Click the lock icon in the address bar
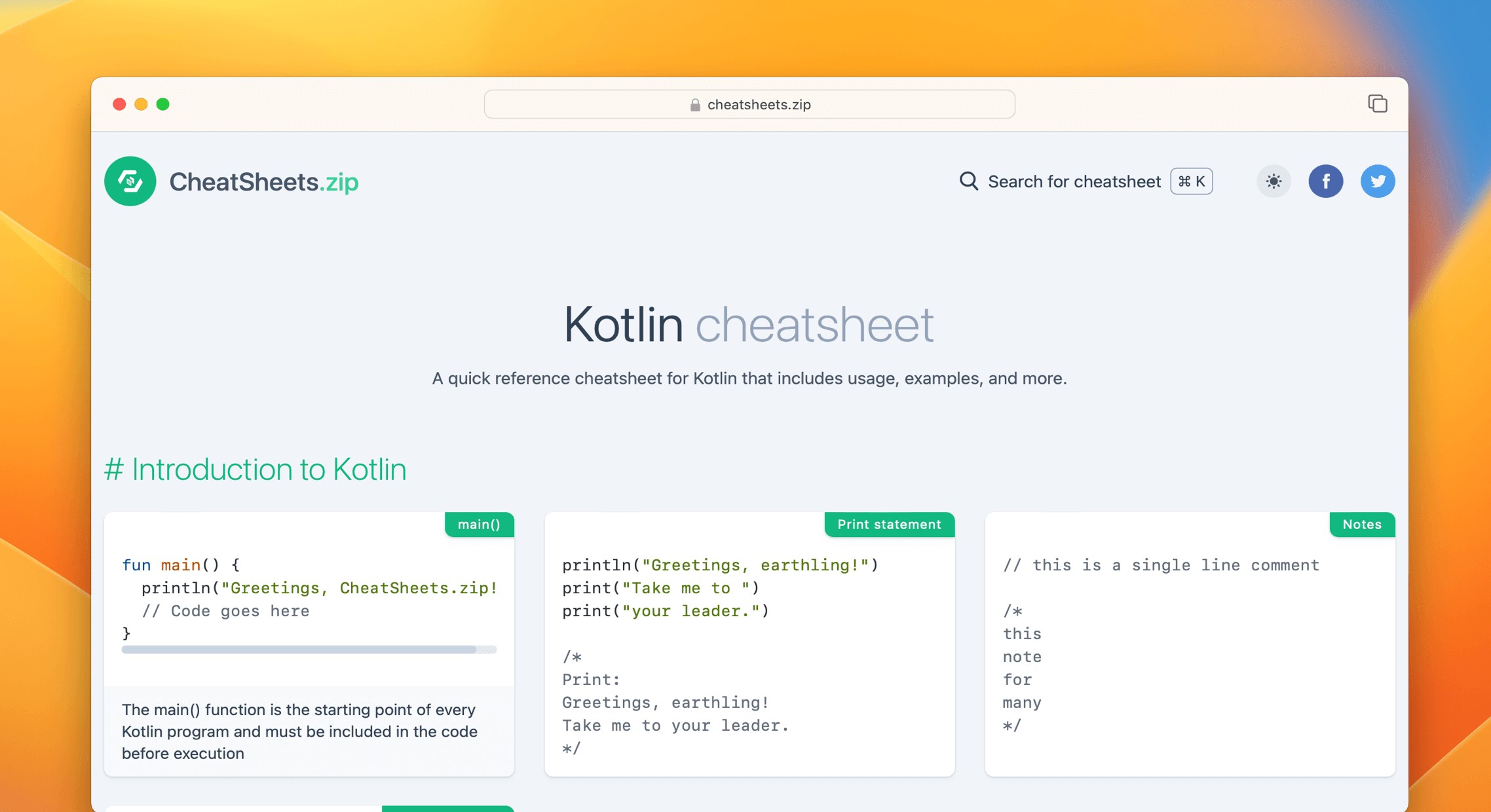The width and height of the screenshot is (1491, 812). pyautogui.click(x=693, y=104)
